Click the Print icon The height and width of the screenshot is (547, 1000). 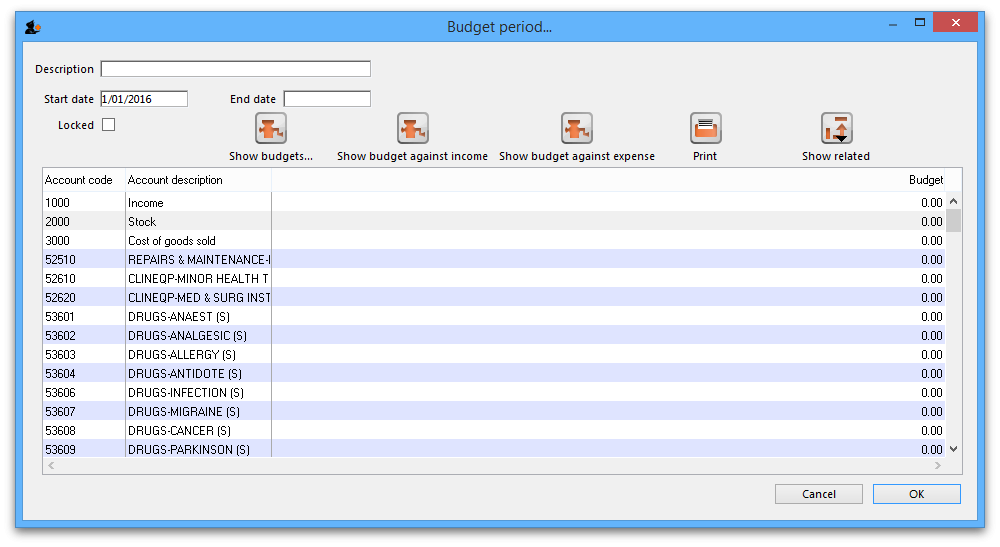coord(705,128)
